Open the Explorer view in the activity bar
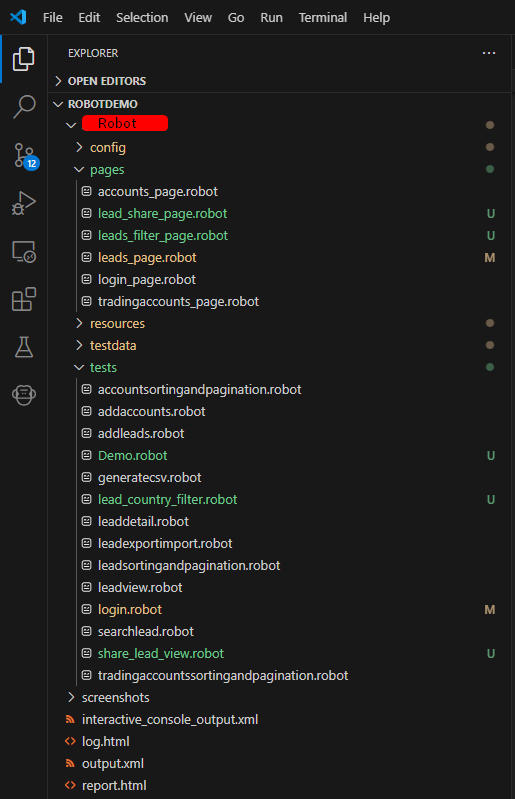Screen dimensions: 515x799 pos(24,59)
